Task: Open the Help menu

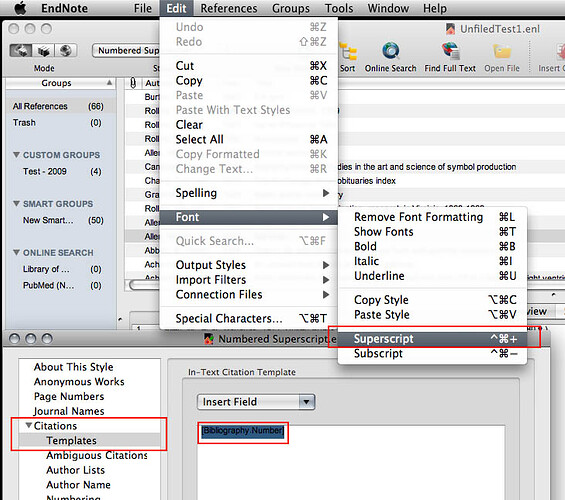Action: [x=435, y=8]
